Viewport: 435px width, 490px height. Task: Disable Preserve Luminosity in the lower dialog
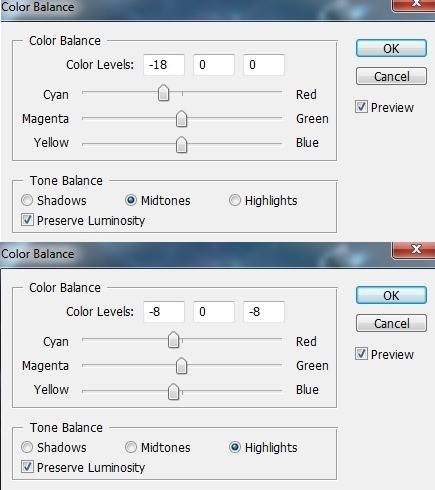(27, 467)
